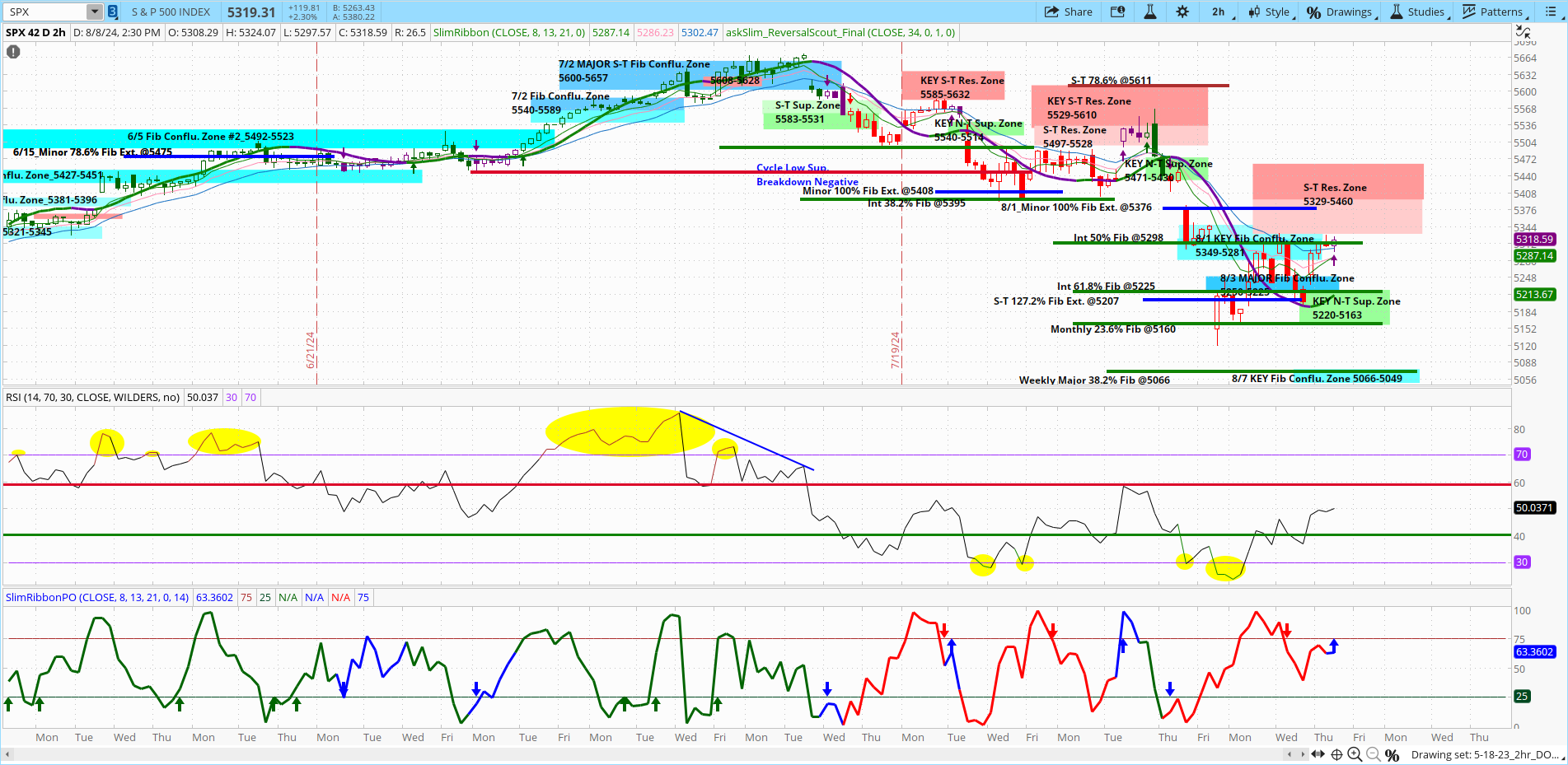Screen dimensions: 1568x765
Task: Click the SlimRibbonPO study title label
Action: [96, 597]
